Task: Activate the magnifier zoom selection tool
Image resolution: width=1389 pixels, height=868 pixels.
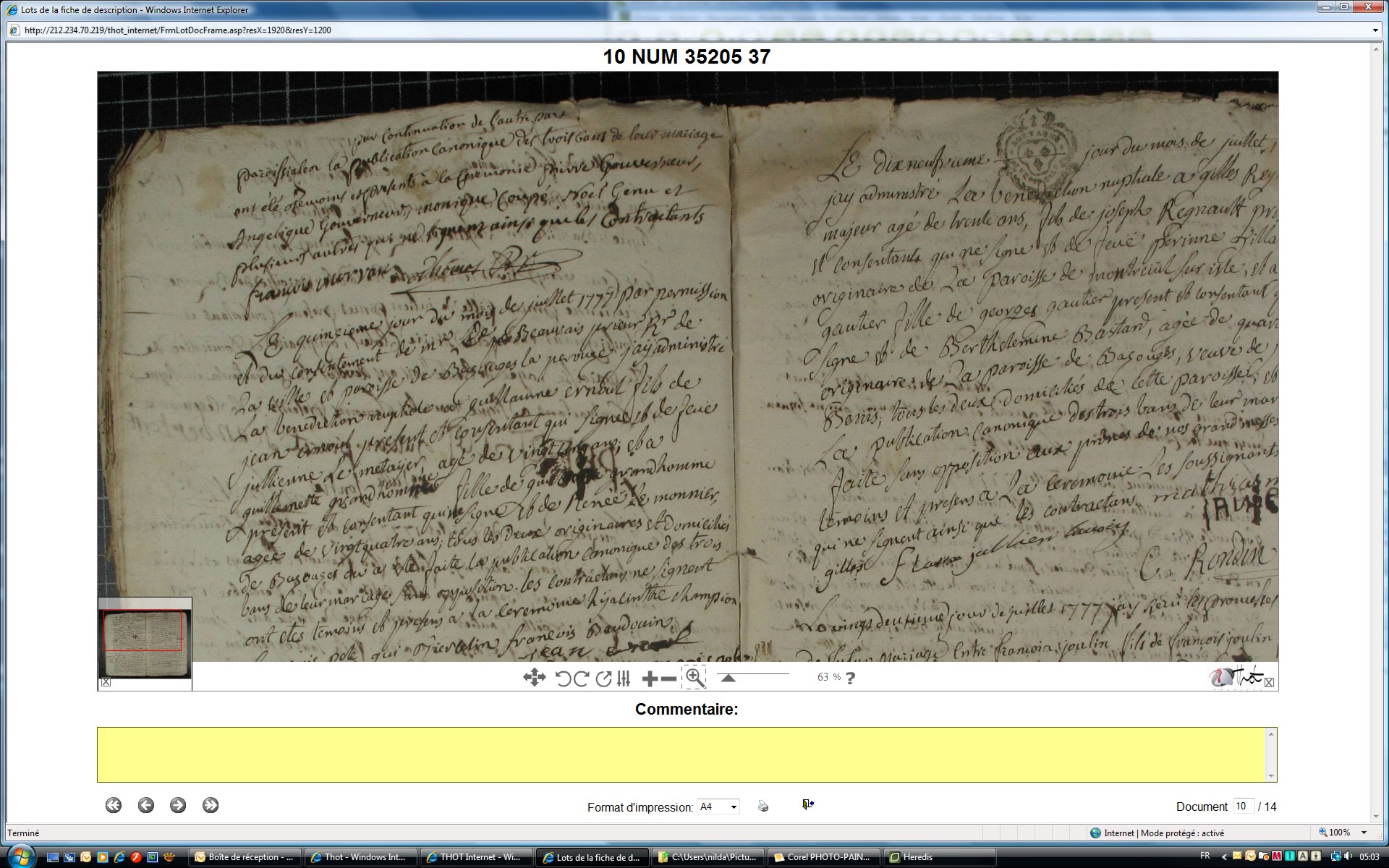Action: [694, 678]
